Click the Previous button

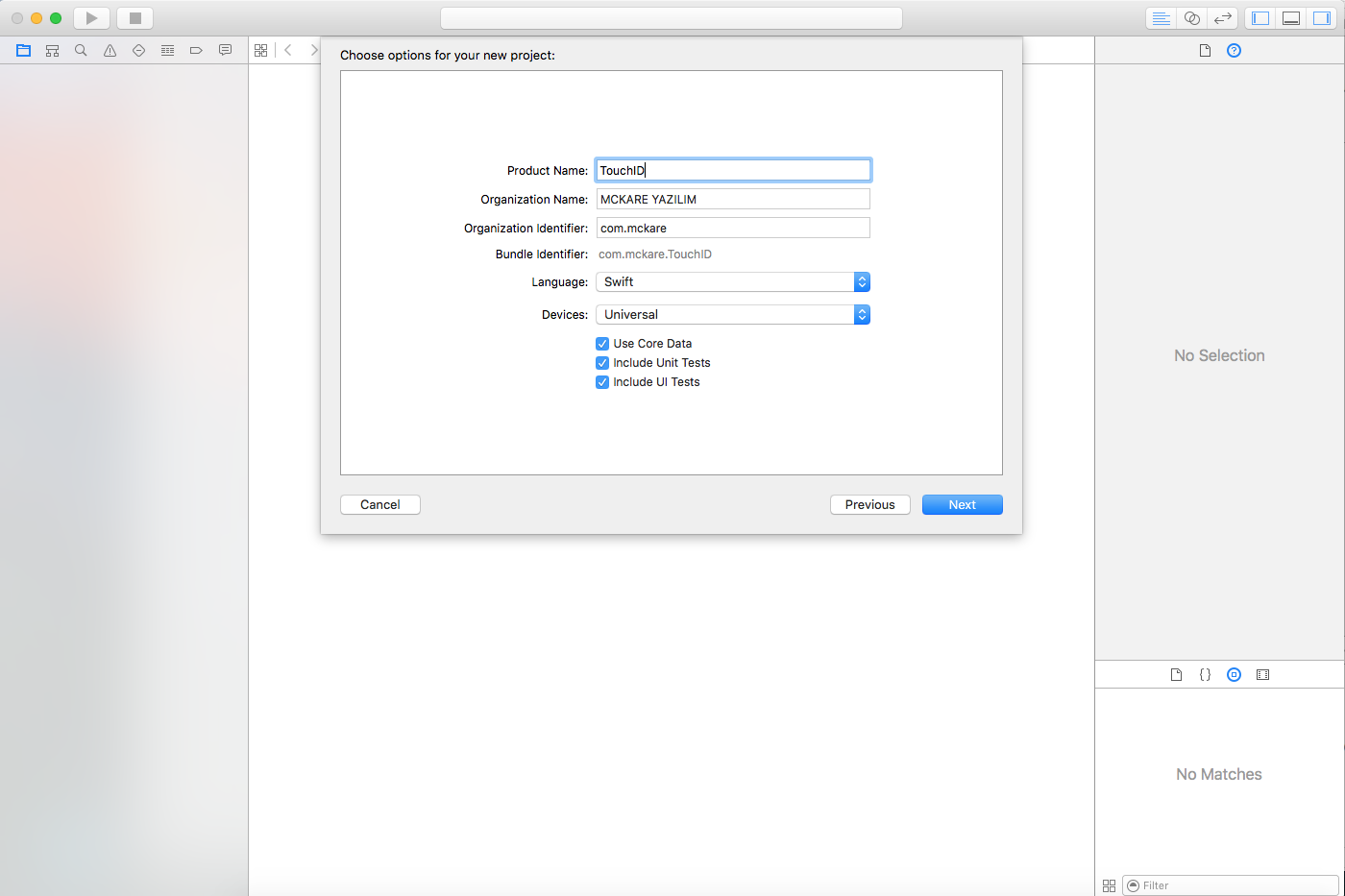[x=870, y=504]
